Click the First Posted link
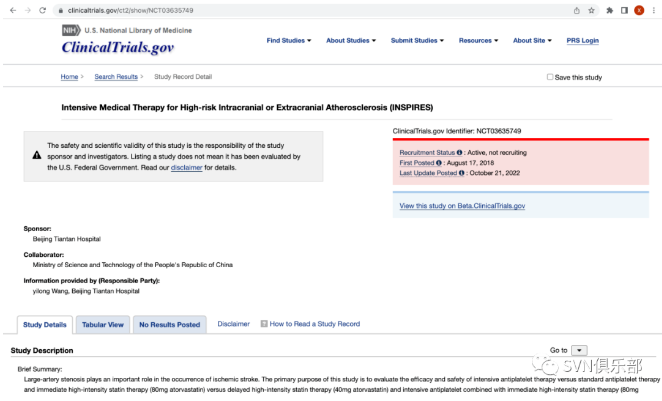 coord(417,163)
